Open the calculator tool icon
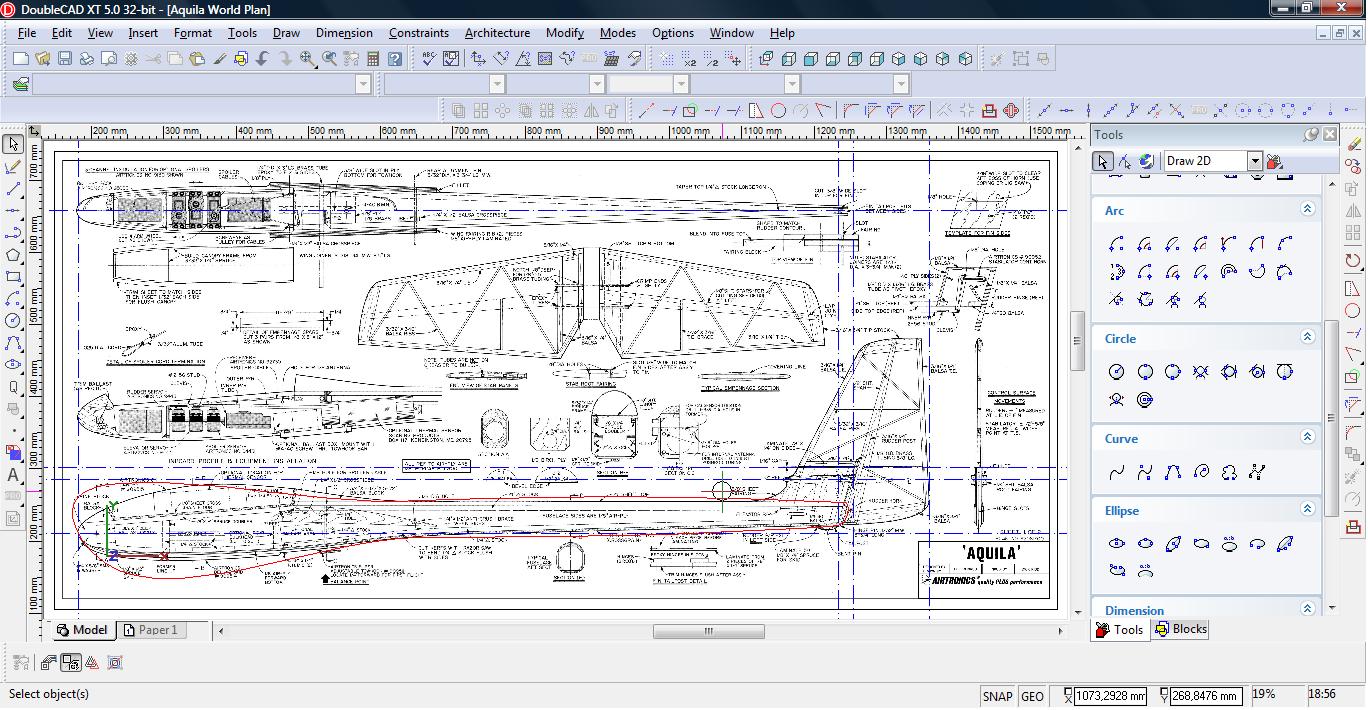This screenshot has height=710, width=1368. pos(372,59)
